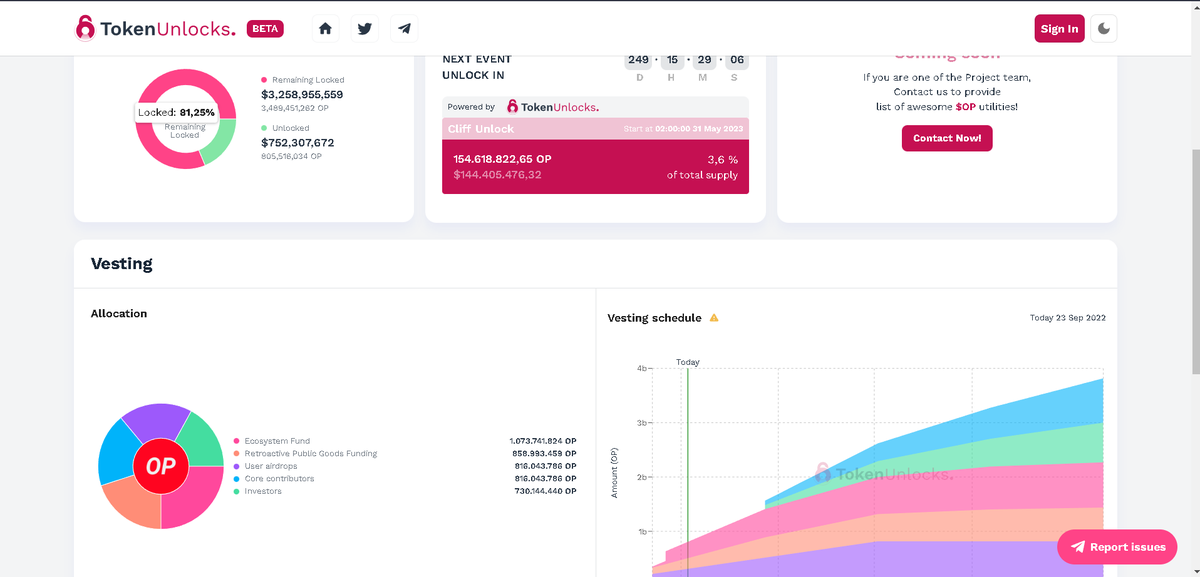Click the countdown days value 249
The image size is (1200, 577).
click(x=638, y=61)
